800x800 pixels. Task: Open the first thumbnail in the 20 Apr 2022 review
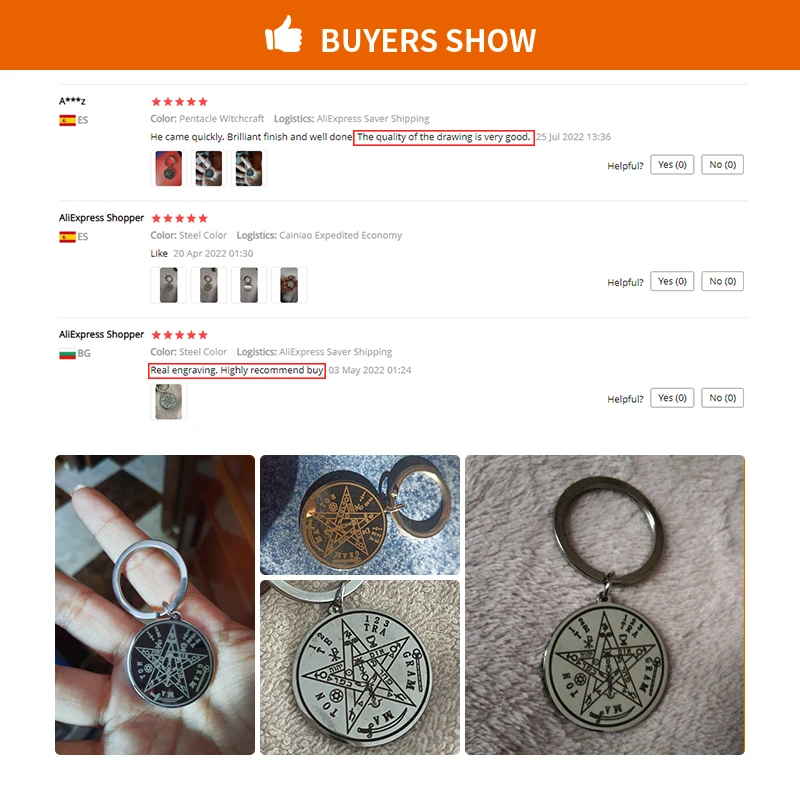(168, 285)
